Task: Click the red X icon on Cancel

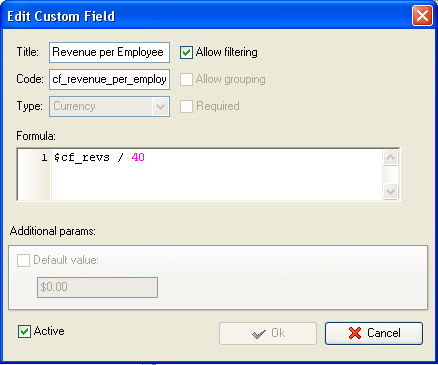Action: tap(355, 333)
